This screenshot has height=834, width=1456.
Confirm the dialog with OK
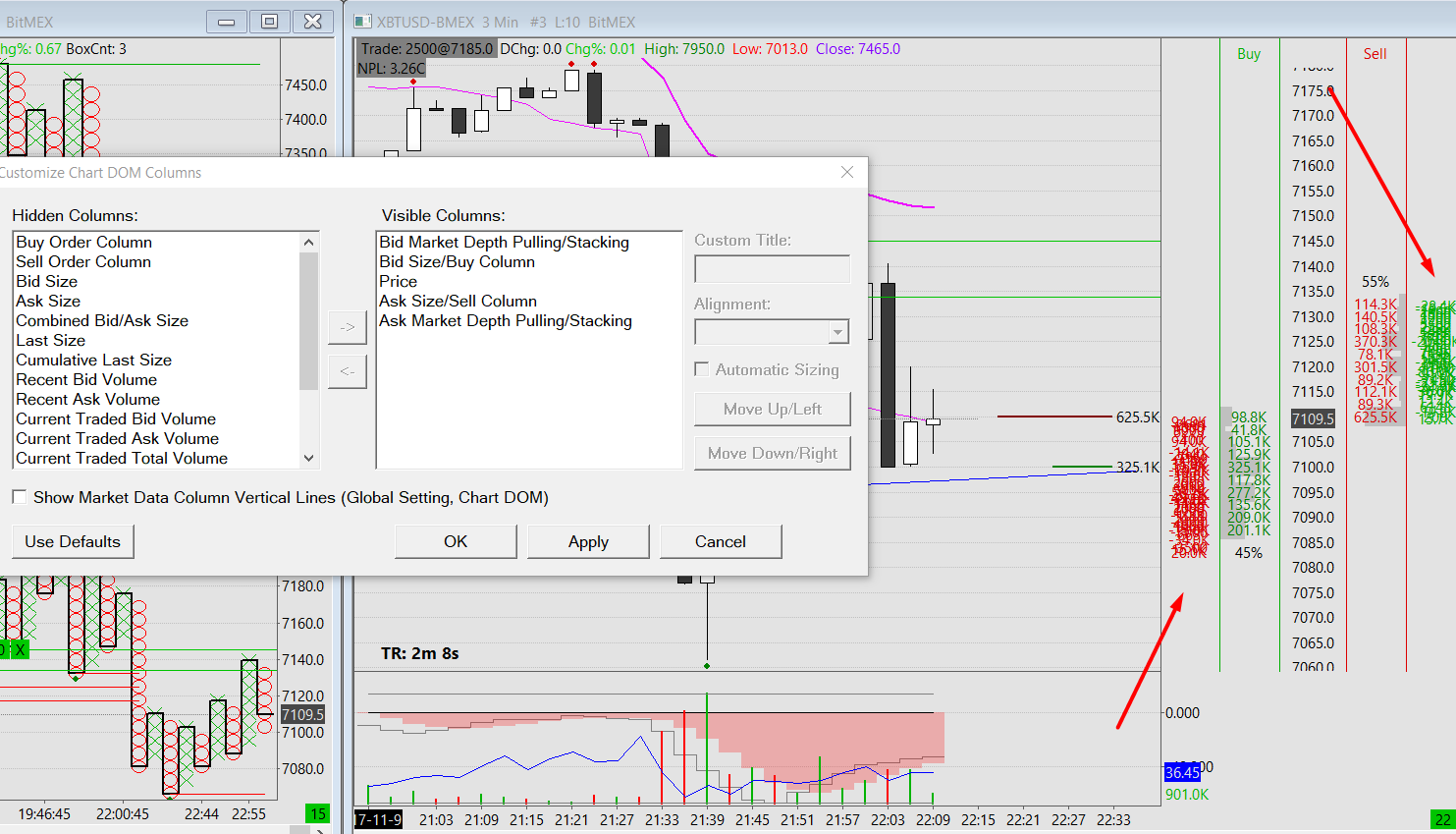[x=456, y=541]
